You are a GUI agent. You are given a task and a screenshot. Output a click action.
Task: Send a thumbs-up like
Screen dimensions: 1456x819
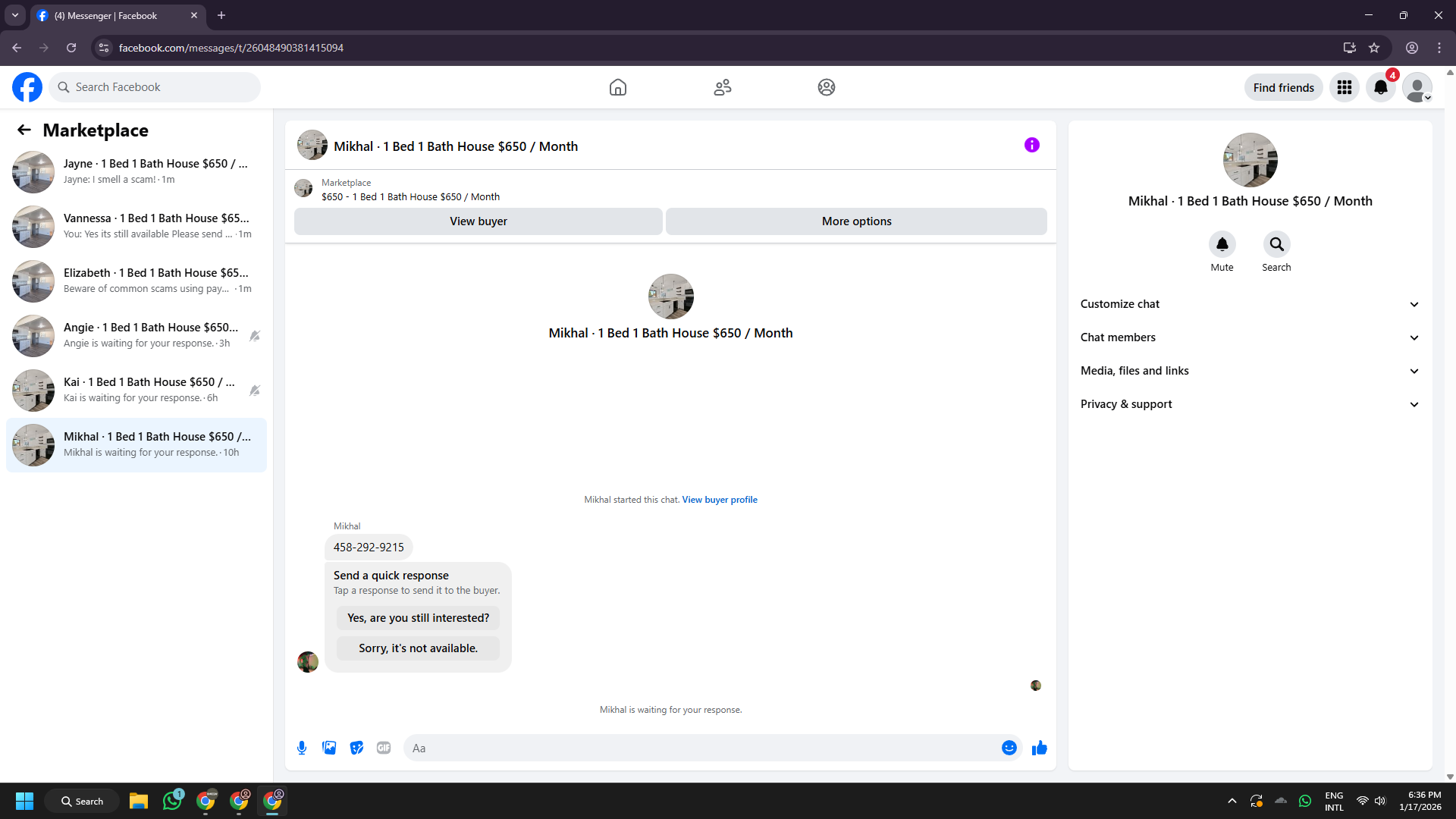pos(1039,748)
